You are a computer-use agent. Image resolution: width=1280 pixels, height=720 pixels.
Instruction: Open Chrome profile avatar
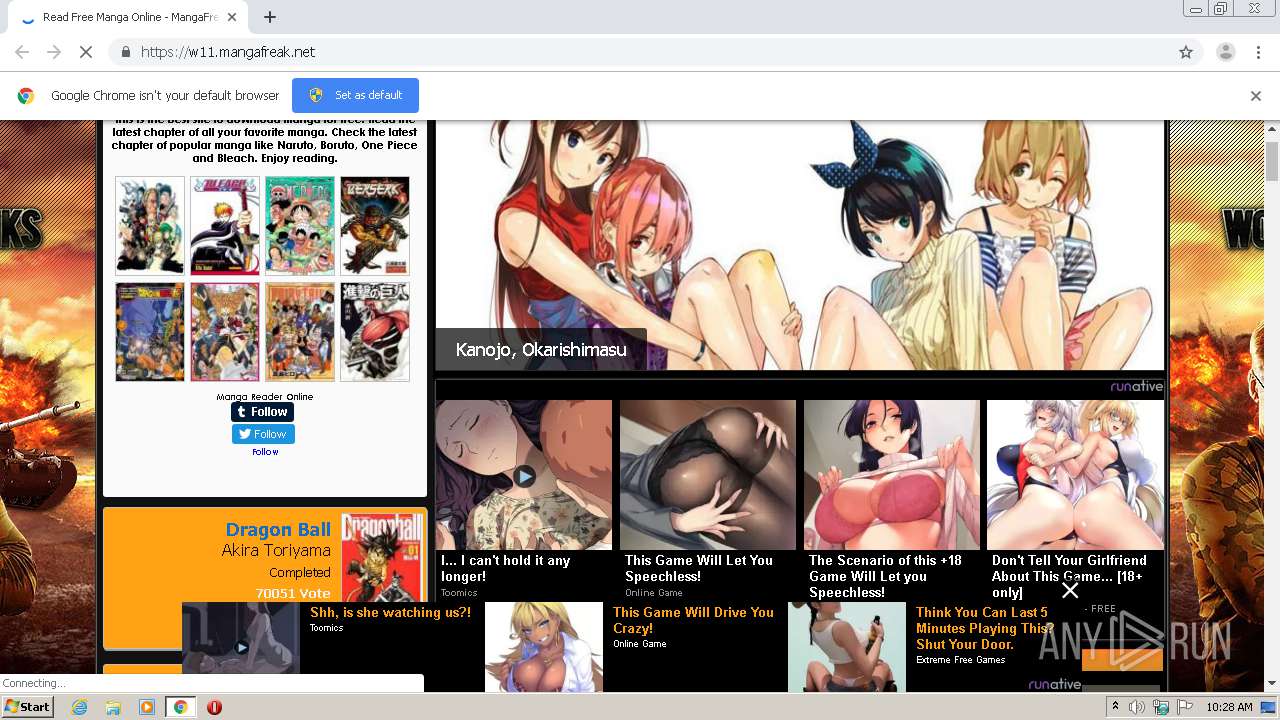click(1225, 52)
